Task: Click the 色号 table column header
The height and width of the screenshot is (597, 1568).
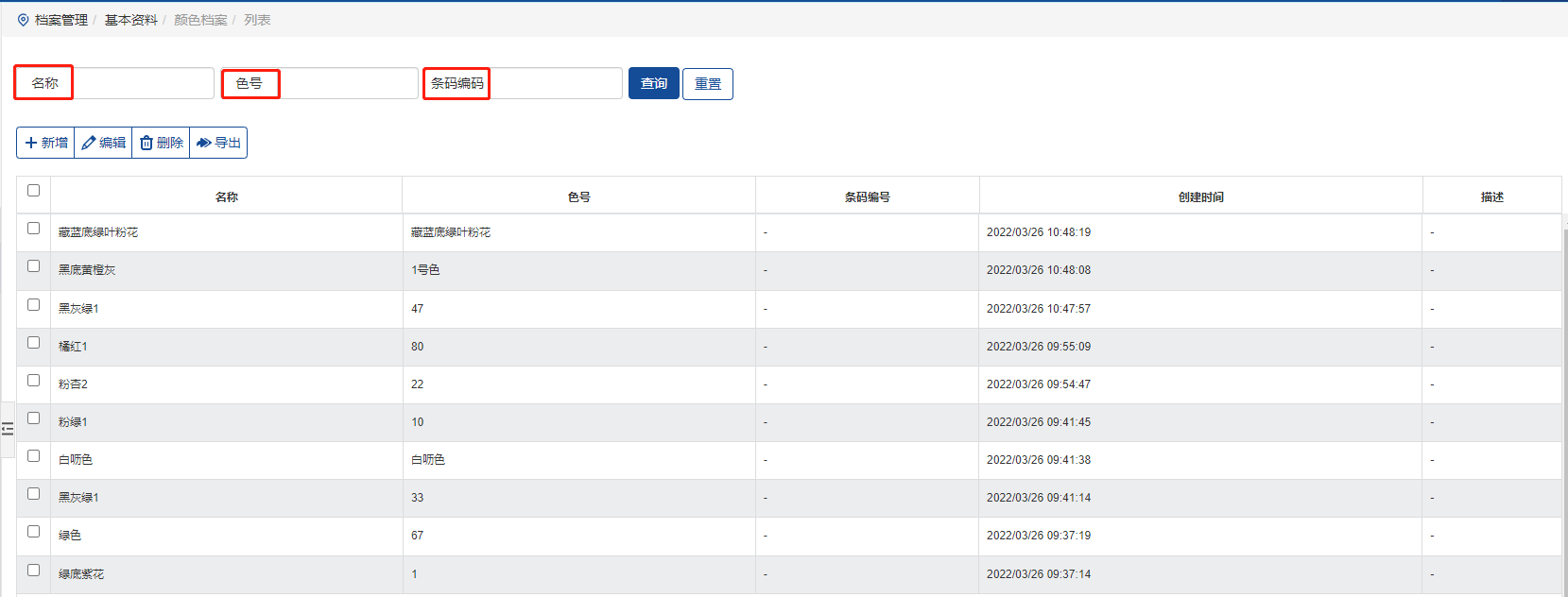Action: point(578,196)
